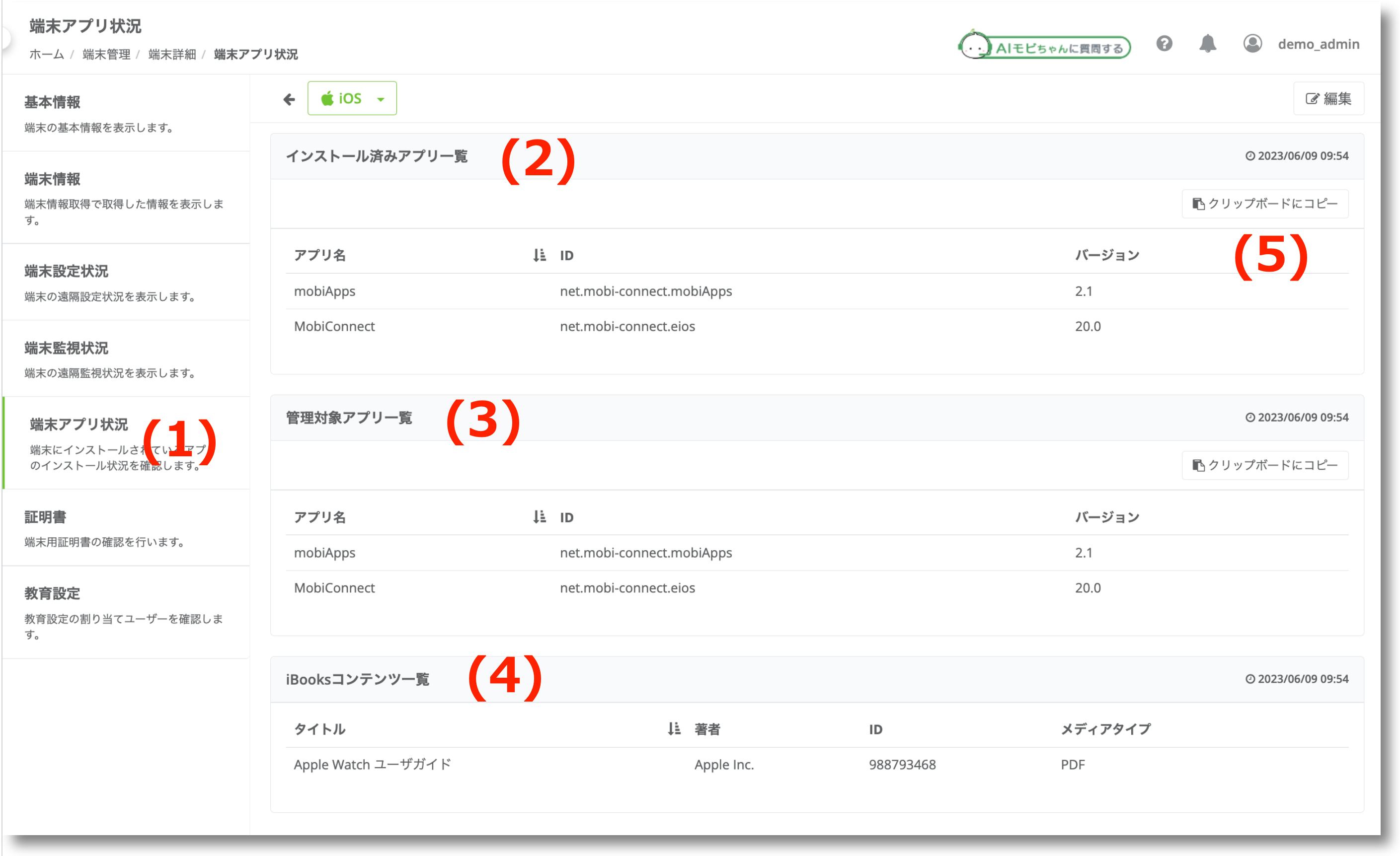Screen dimensions: 1400x856
Task: Click net.mobi-connect.mobiApps ID in installed apps
Action: [x=646, y=291]
